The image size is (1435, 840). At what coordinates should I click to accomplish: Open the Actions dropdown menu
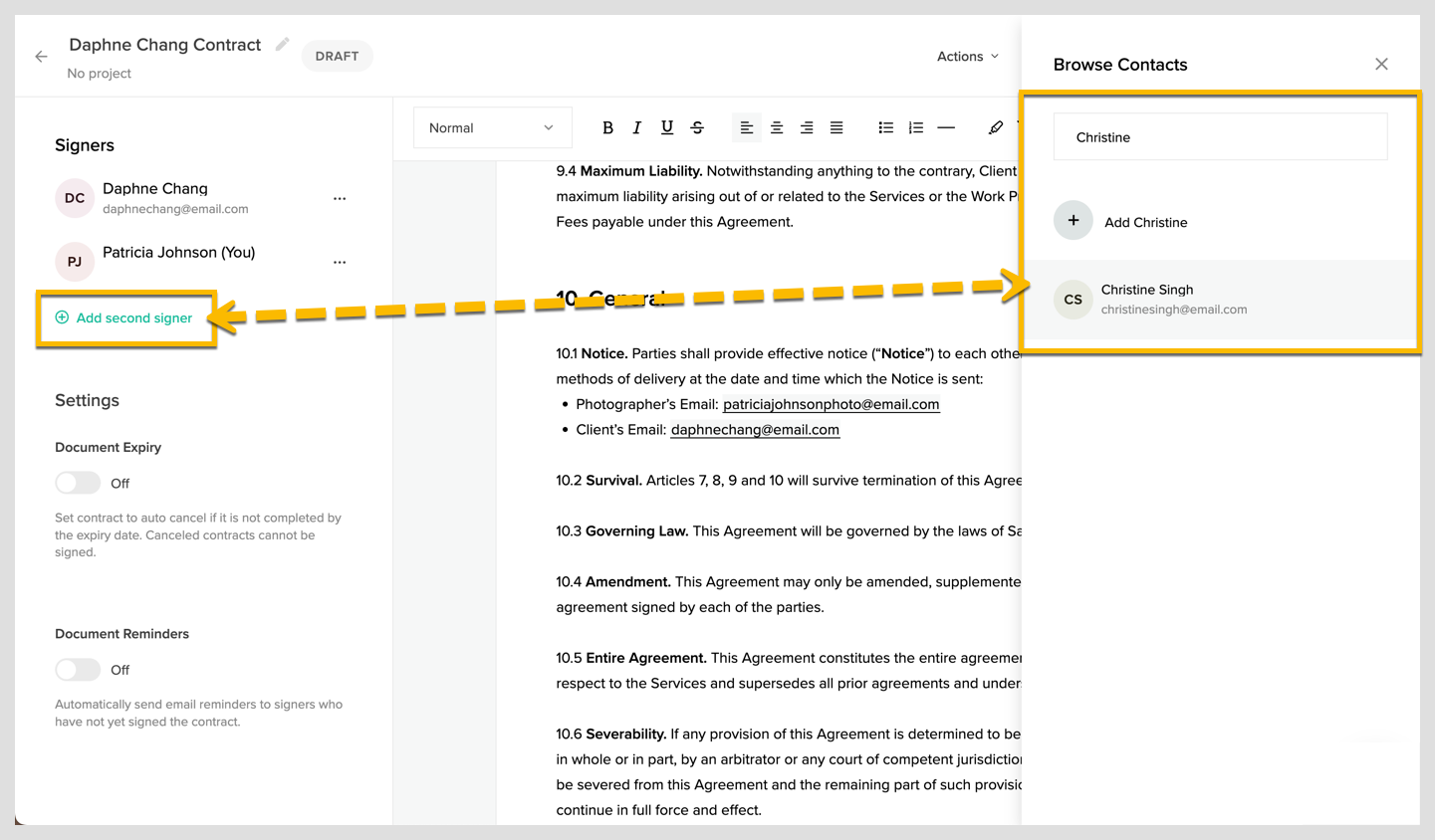(967, 57)
